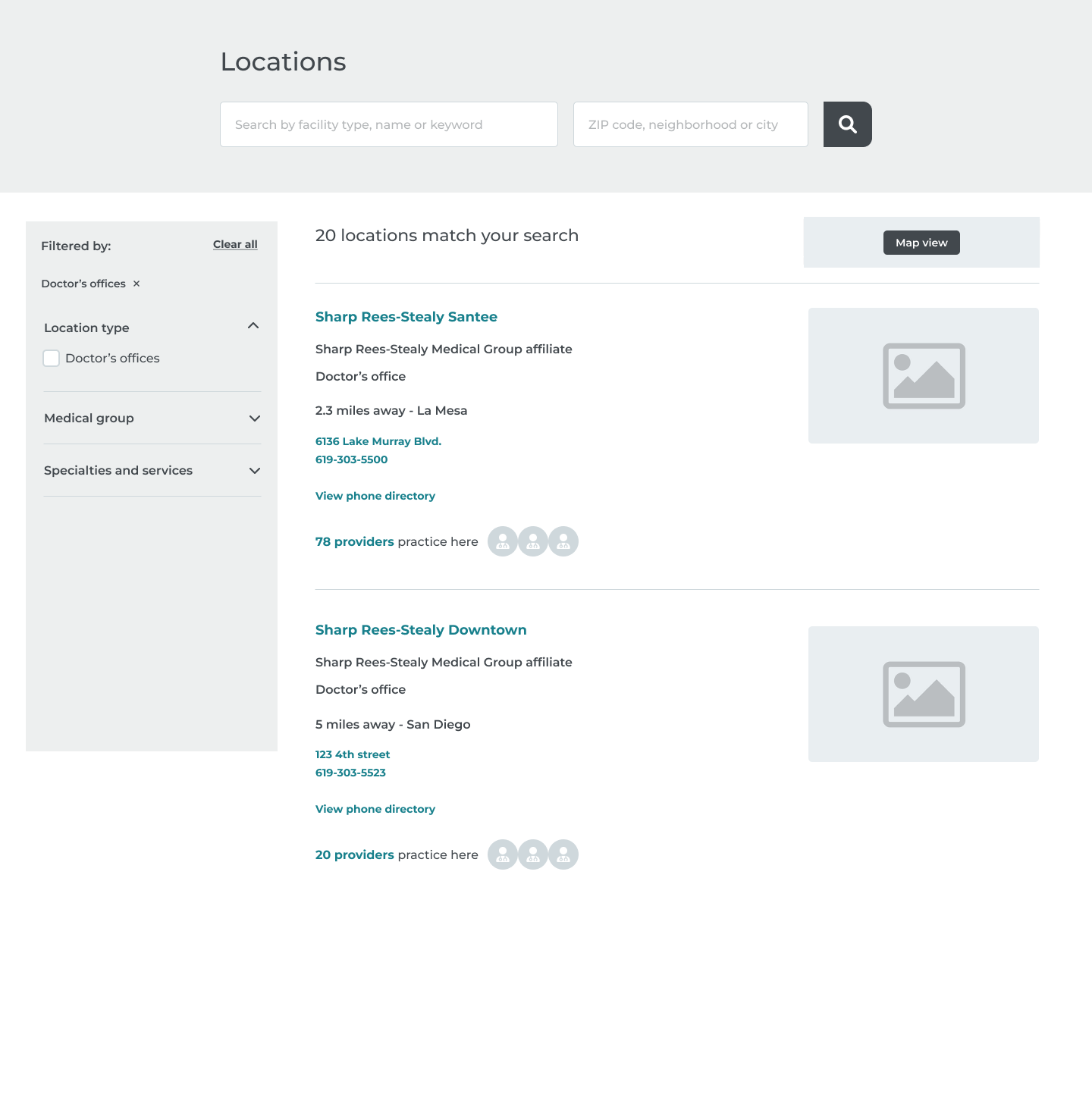Click the 20 locations match heading
Screen dimensions: 1092x1113
click(447, 236)
